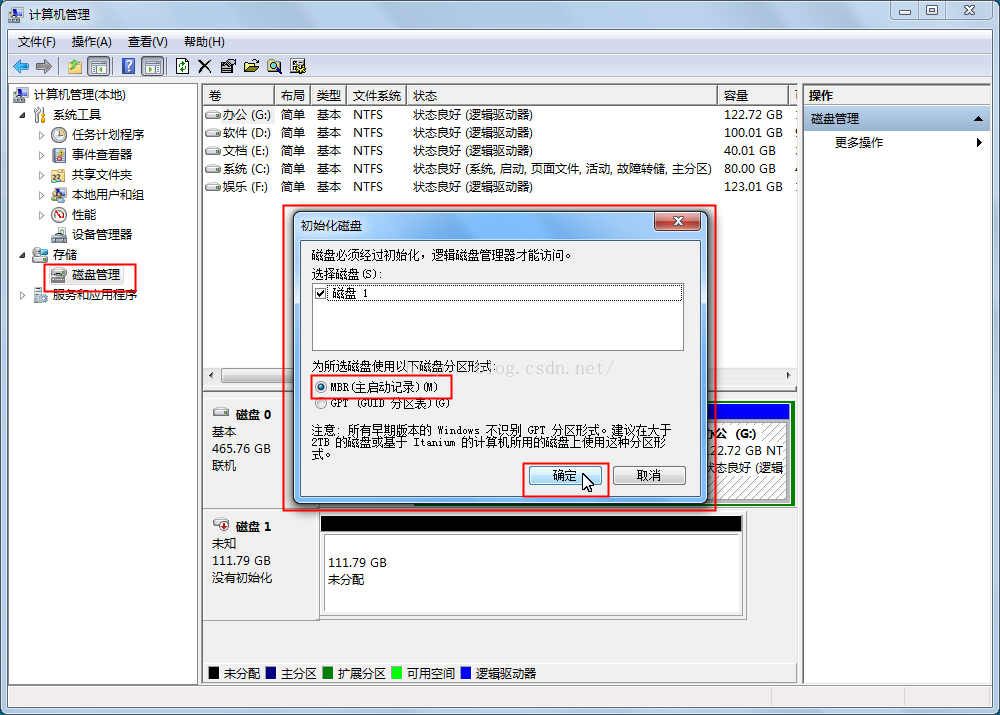Click the open folder toolbar icon

(251, 66)
